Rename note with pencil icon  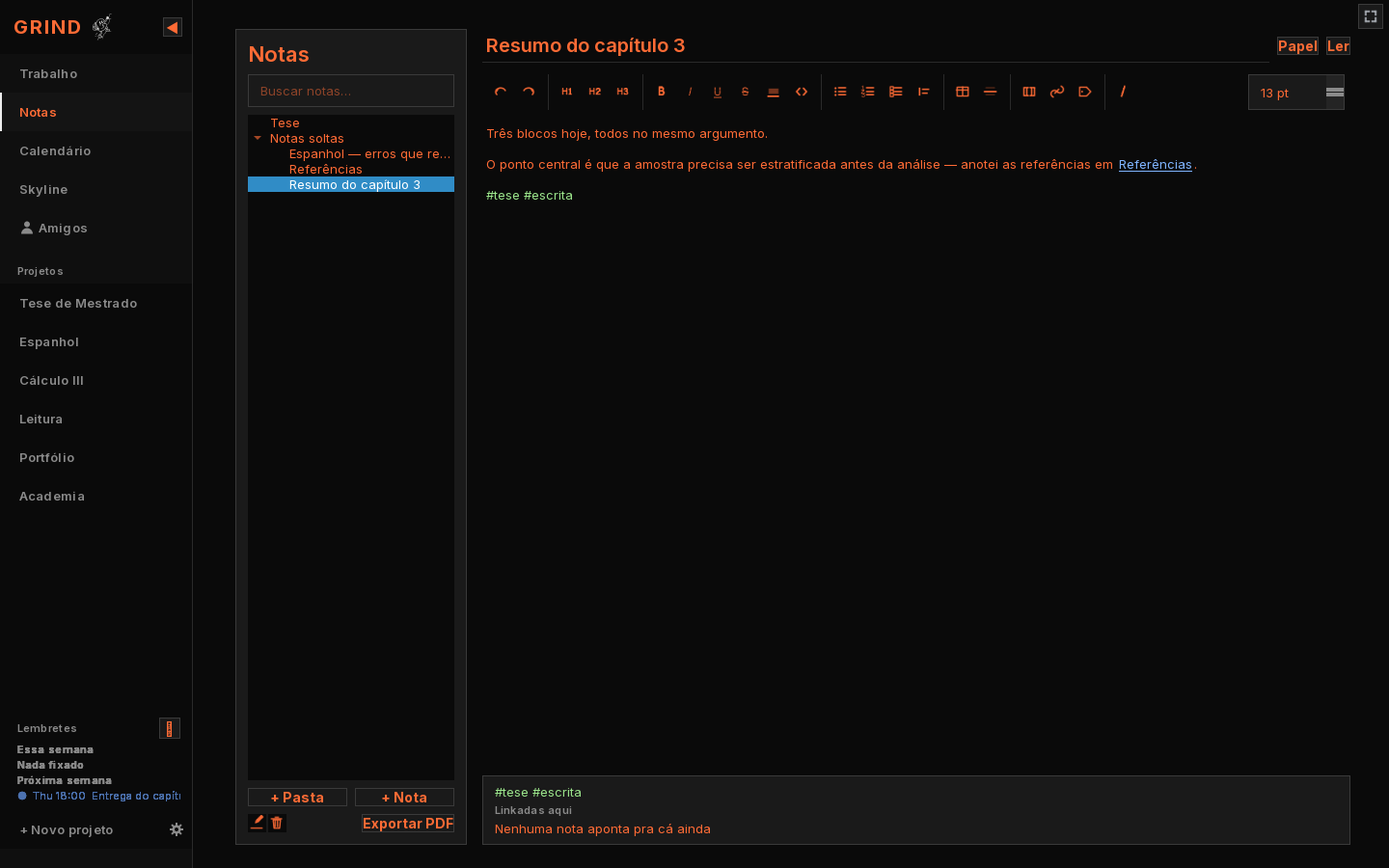click(258, 823)
